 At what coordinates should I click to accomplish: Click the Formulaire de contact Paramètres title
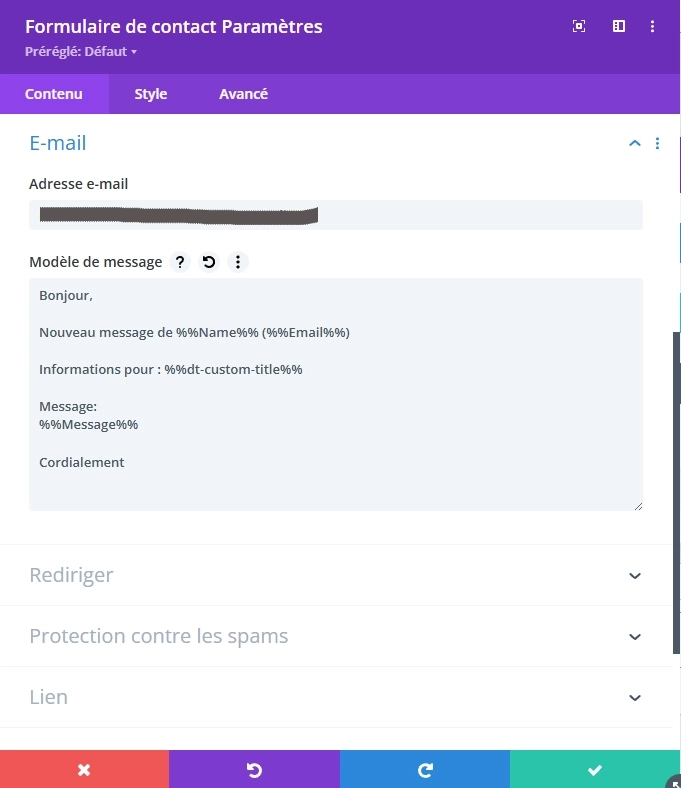pos(174,27)
